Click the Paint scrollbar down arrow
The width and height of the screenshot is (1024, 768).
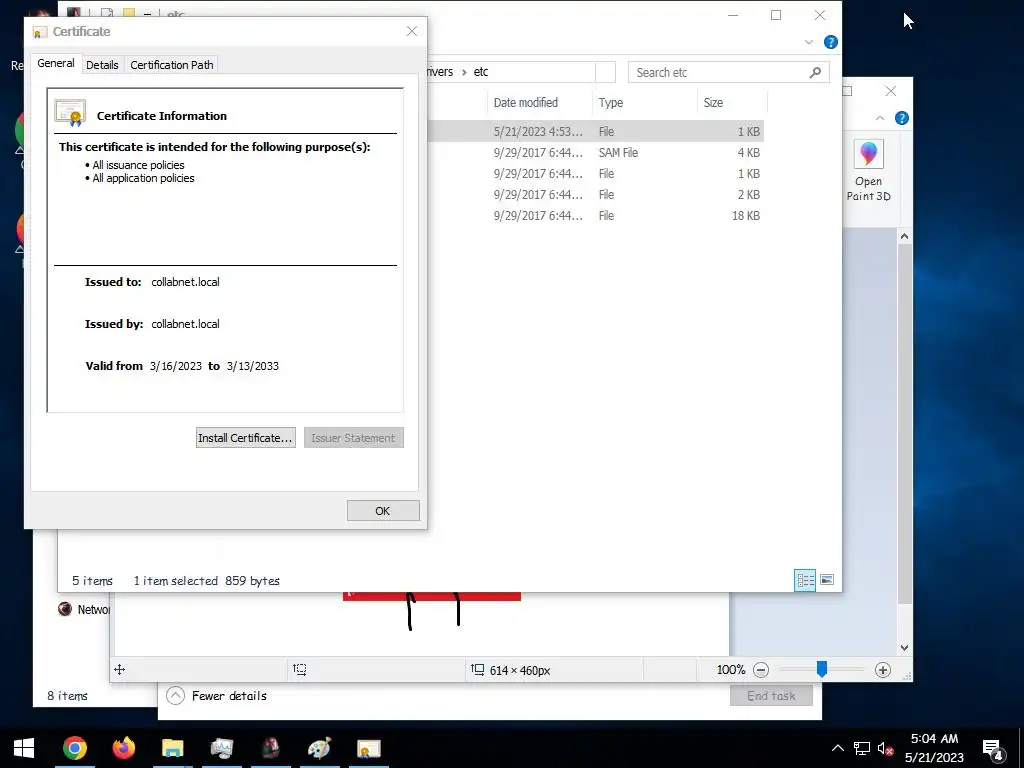(904, 648)
